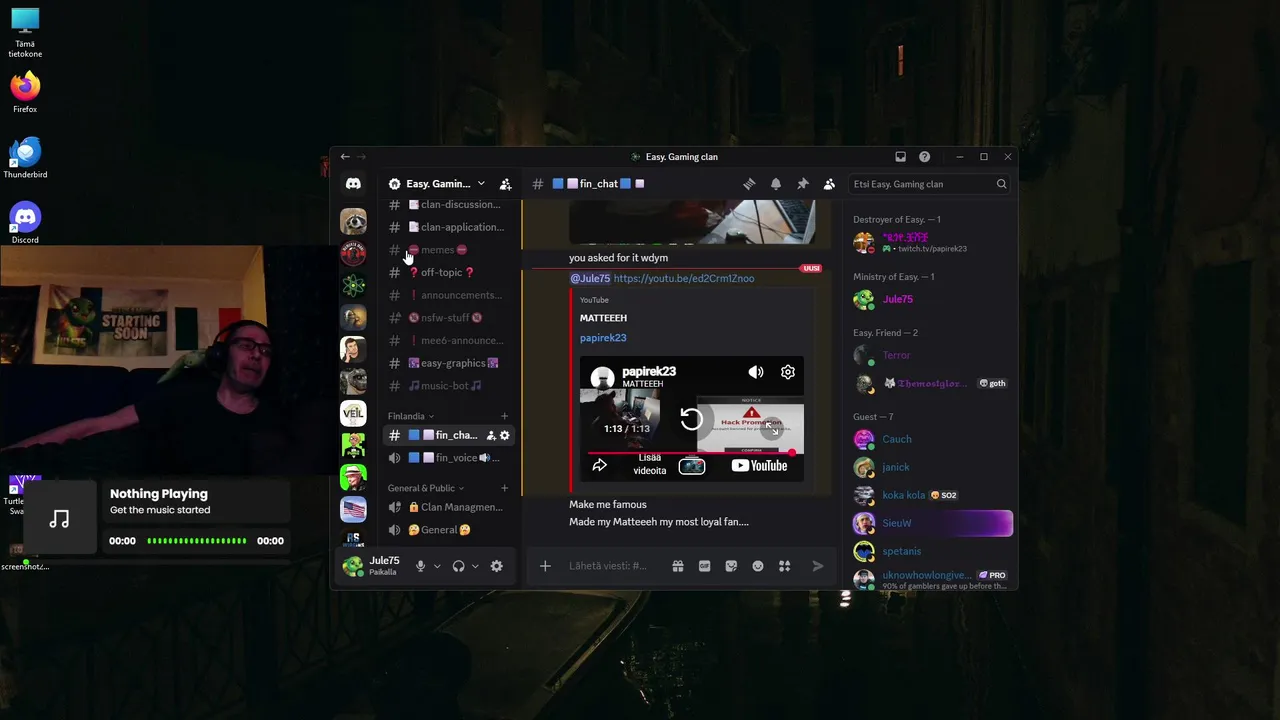Open the sticker picker
This screenshot has height=720, width=1280.
(731, 566)
